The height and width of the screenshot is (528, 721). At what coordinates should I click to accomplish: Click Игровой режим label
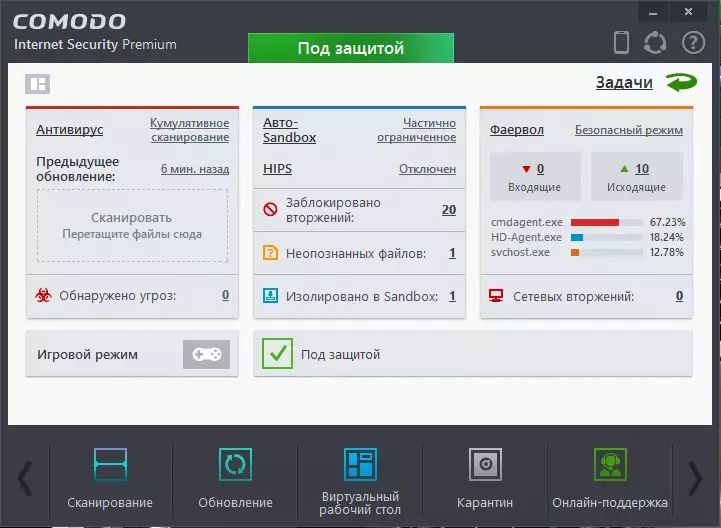(87, 355)
